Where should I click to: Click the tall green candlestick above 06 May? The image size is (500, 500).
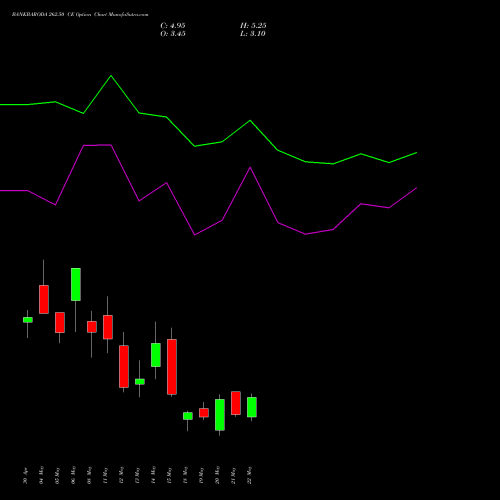(x=76, y=284)
